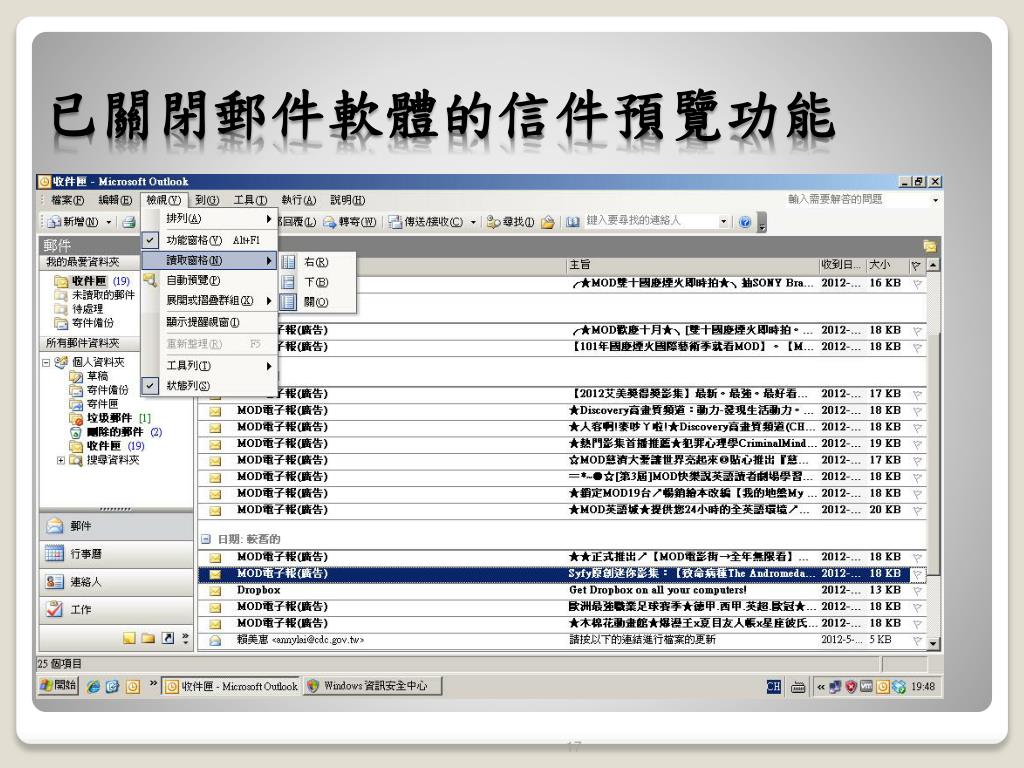The image size is (1024, 768).
Task: Collapse the 個人資料夾 tree node
Action: tap(46, 362)
